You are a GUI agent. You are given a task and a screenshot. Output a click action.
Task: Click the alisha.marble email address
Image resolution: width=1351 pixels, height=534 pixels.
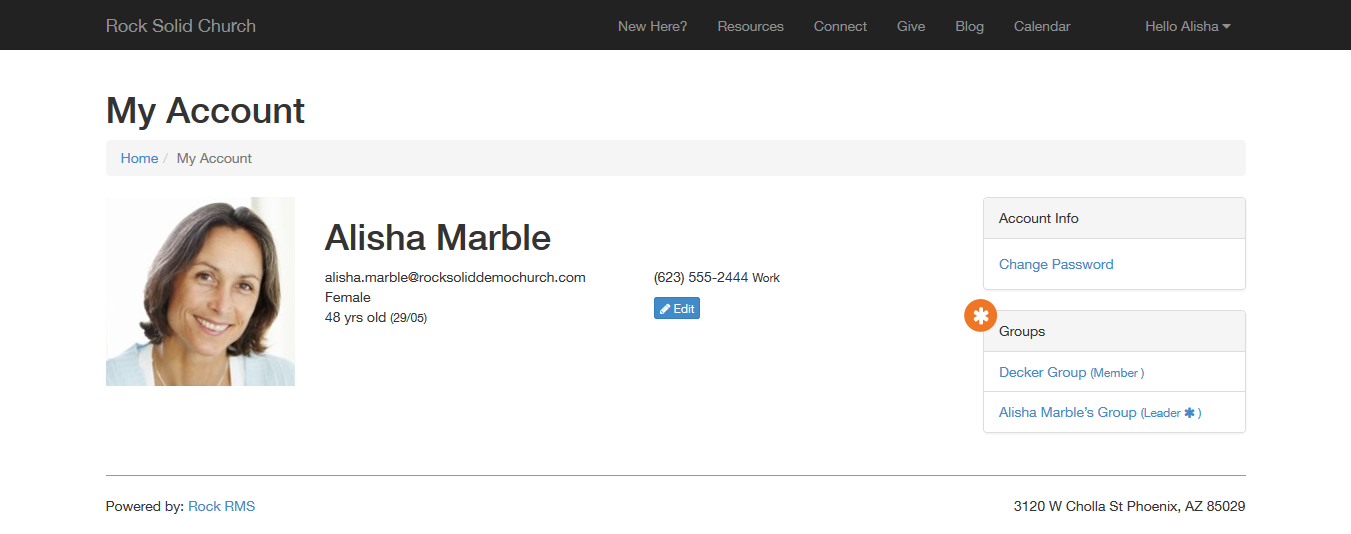(455, 277)
